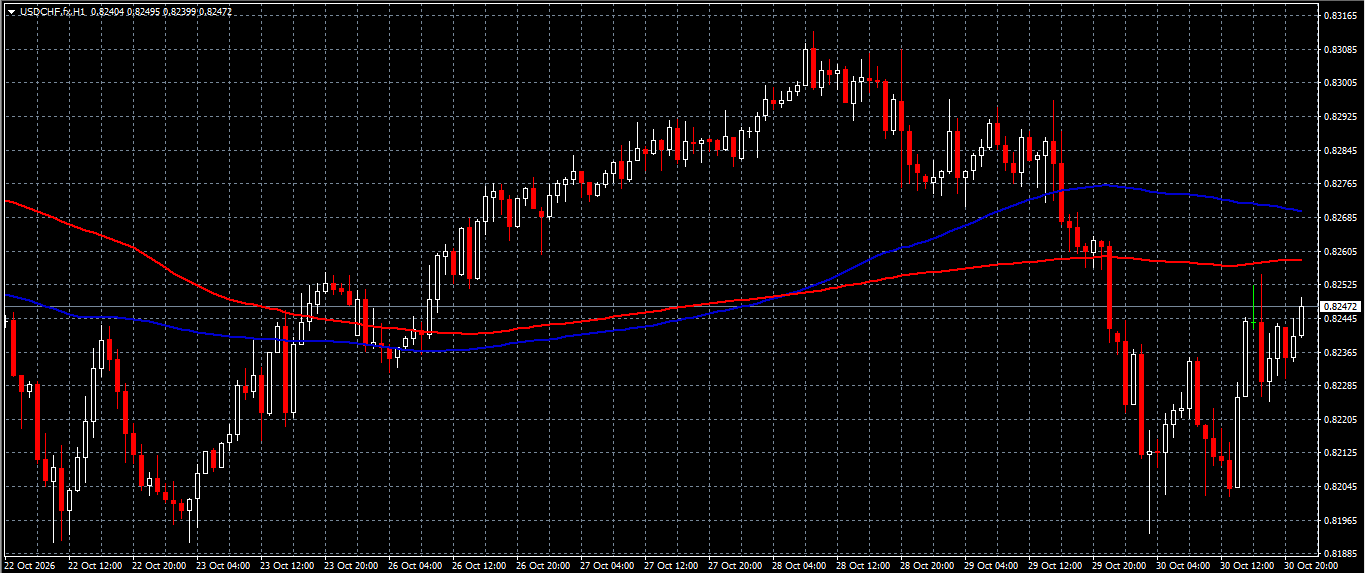Viewport: 1365px width, 573px height.
Task: Click the 0.83085 price scale label
Action: [1340, 49]
